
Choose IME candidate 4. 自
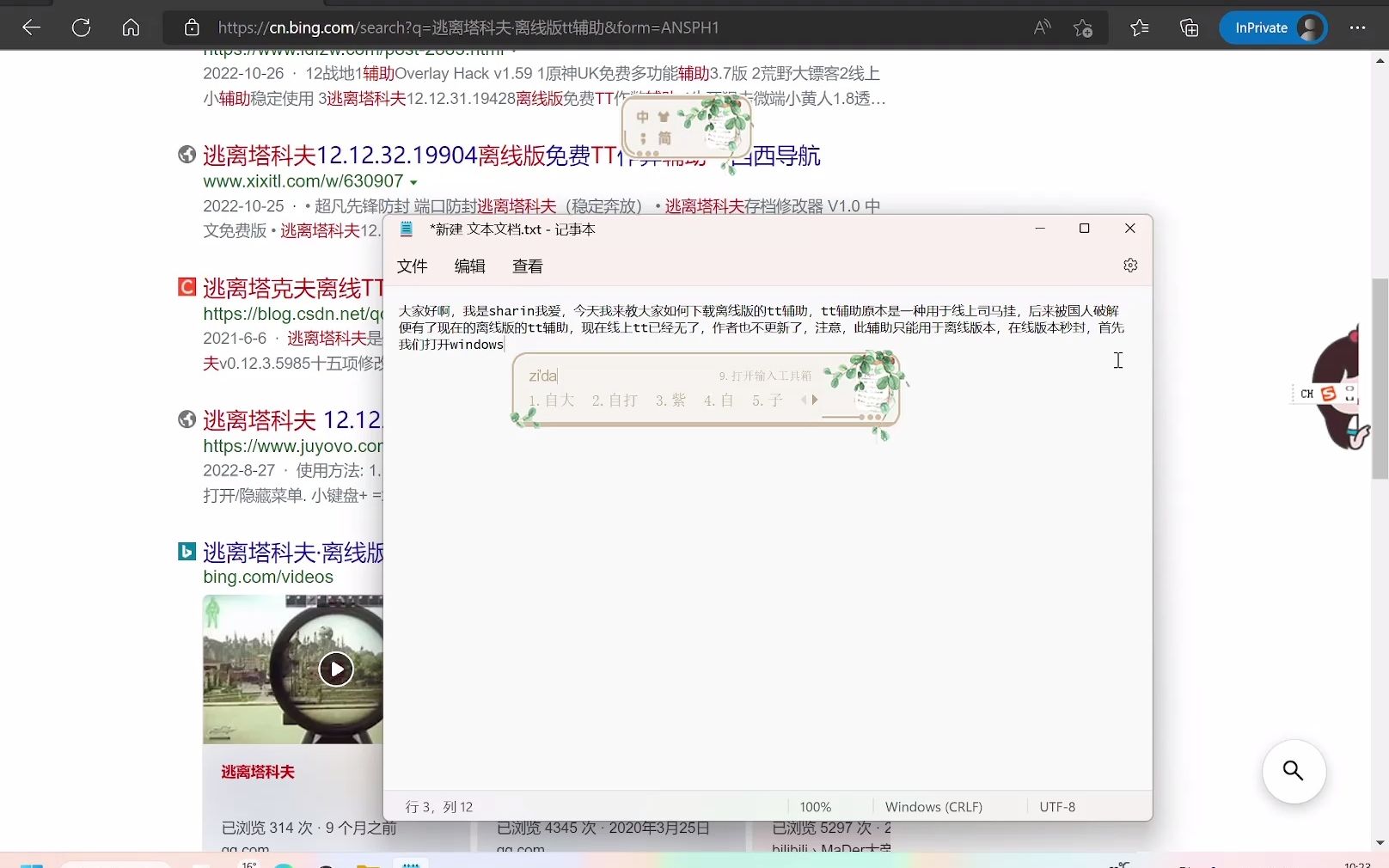pyautogui.click(x=719, y=400)
